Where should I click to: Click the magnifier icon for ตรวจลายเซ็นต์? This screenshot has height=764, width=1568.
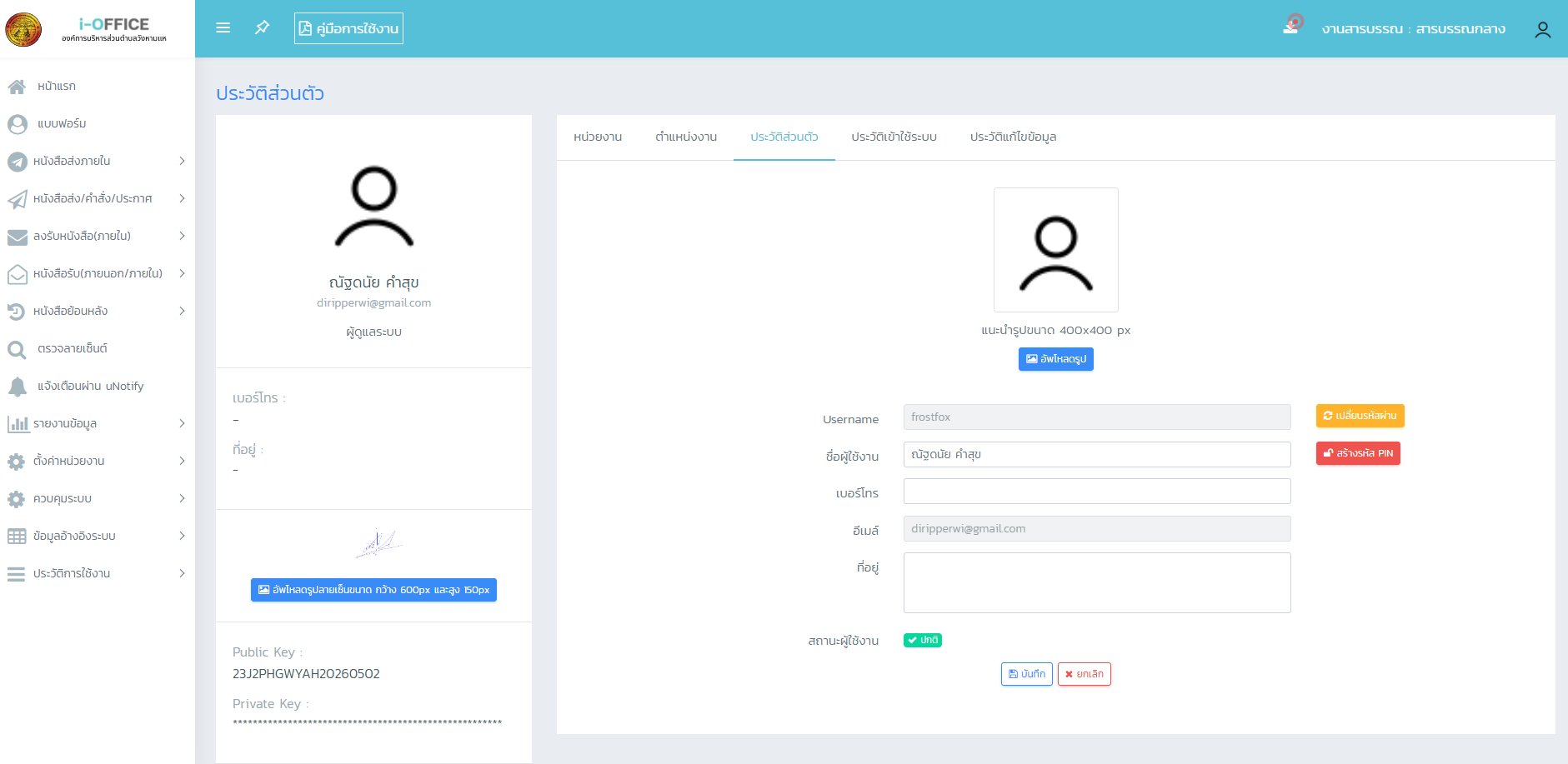click(17, 349)
